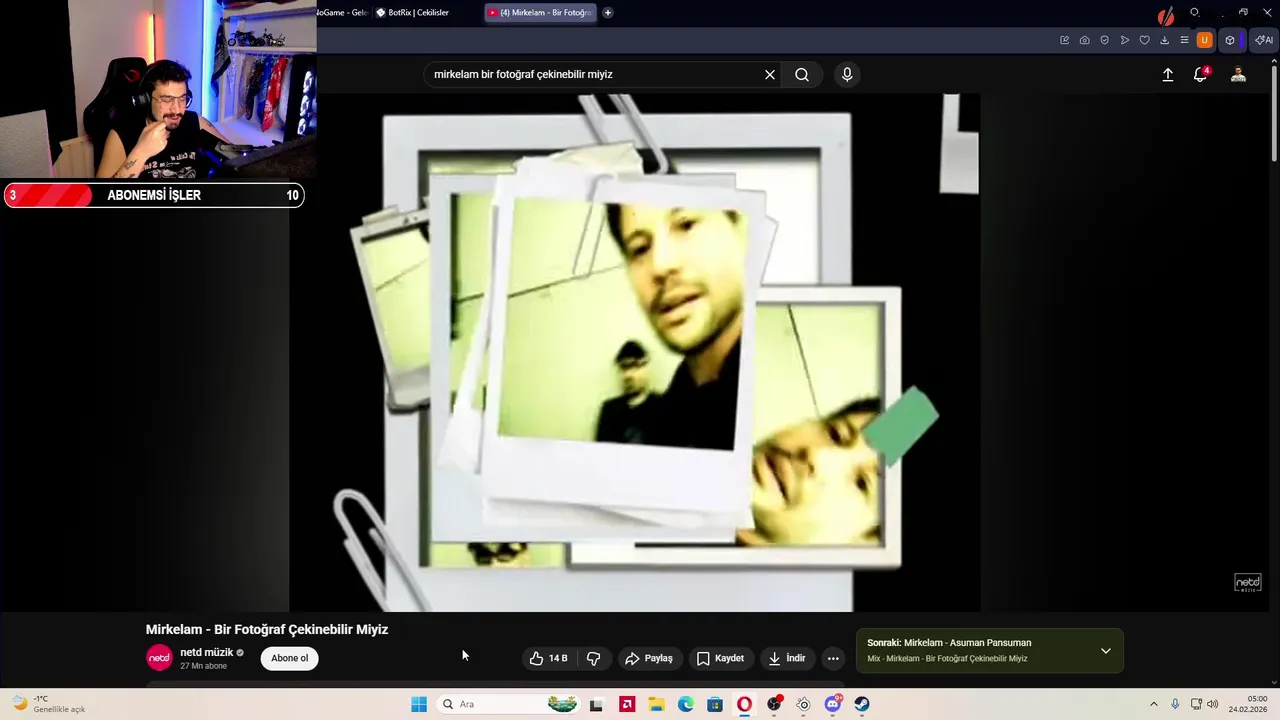The height and width of the screenshot is (720, 1280).
Task: Click the browser tab search magnifier icon
Action: coord(1194,13)
